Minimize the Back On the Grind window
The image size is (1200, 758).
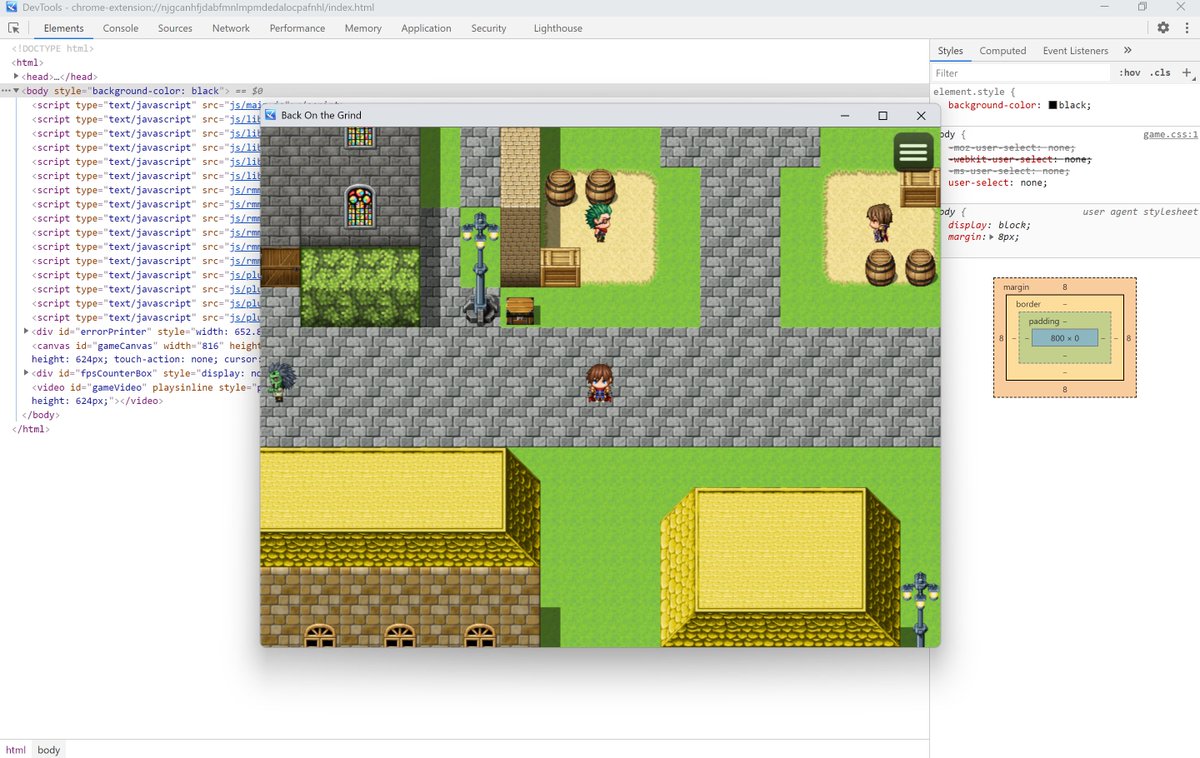point(845,116)
